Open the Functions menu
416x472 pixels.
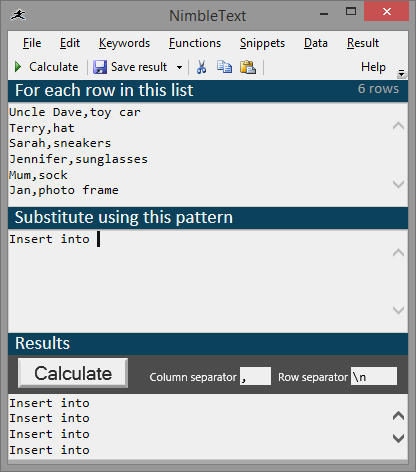(x=195, y=43)
